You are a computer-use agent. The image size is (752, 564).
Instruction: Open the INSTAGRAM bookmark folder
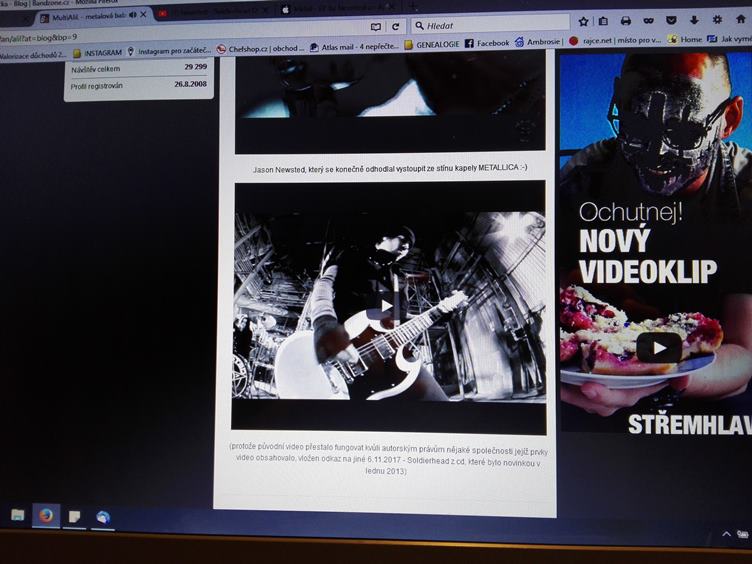pyautogui.click(x=97, y=53)
